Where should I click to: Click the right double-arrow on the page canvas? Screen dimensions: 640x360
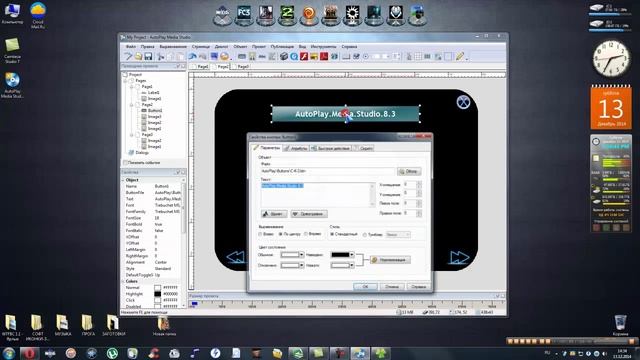(459, 257)
